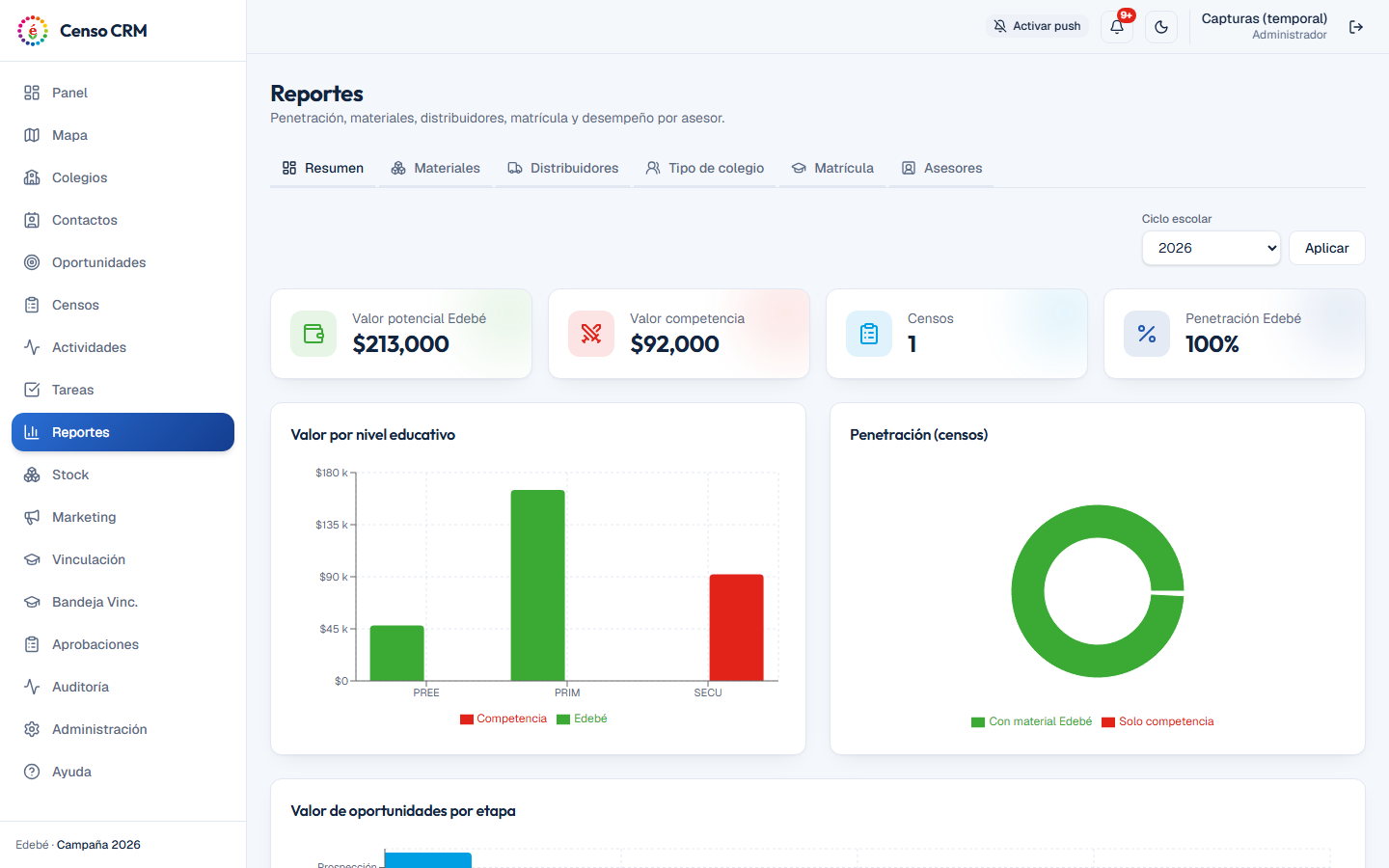Open the Marketing megaphone icon
This screenshot has height=868, width=1389.
click(32, 517)
